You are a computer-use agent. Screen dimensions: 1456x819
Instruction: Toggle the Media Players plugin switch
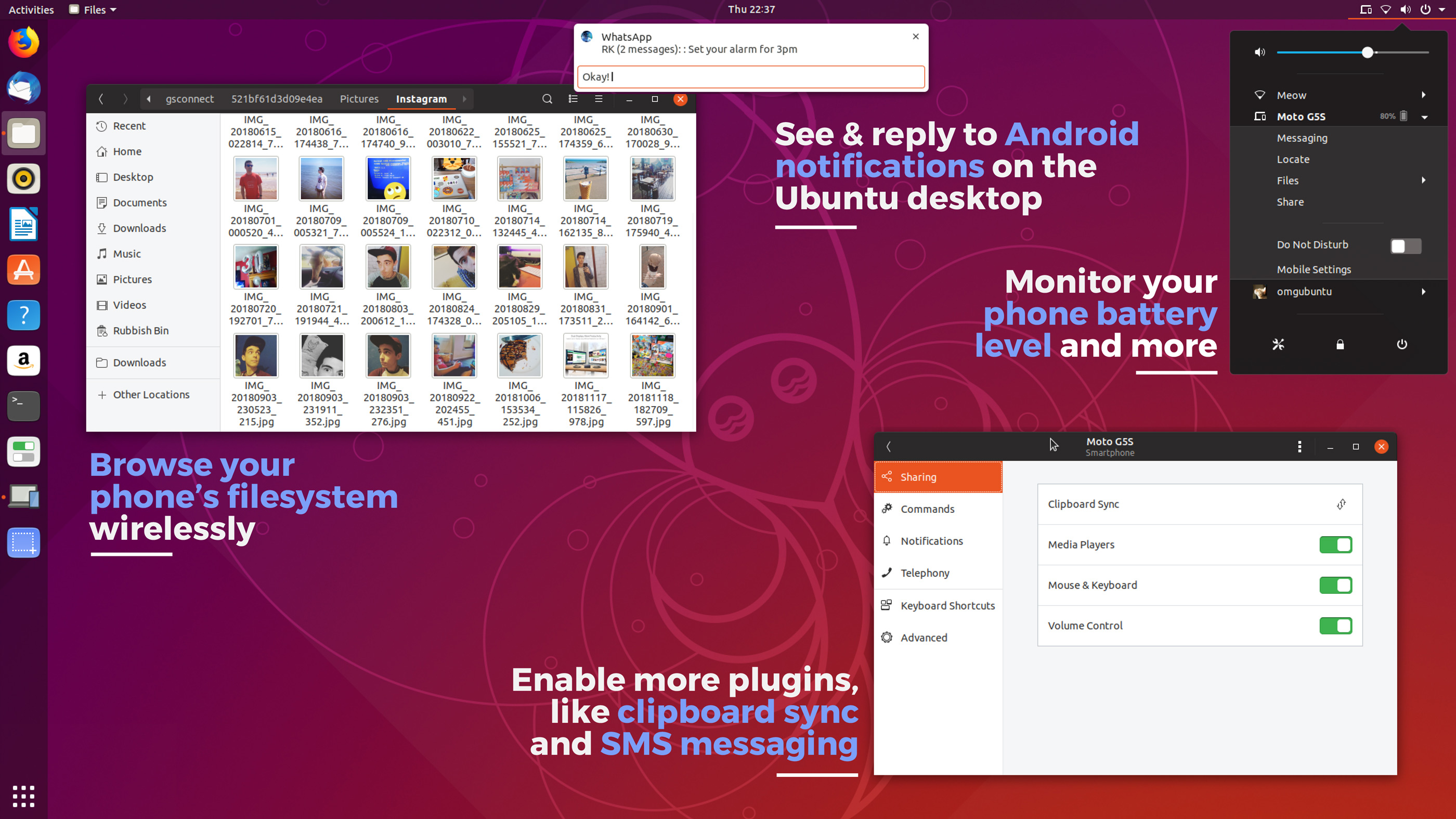1335,544
